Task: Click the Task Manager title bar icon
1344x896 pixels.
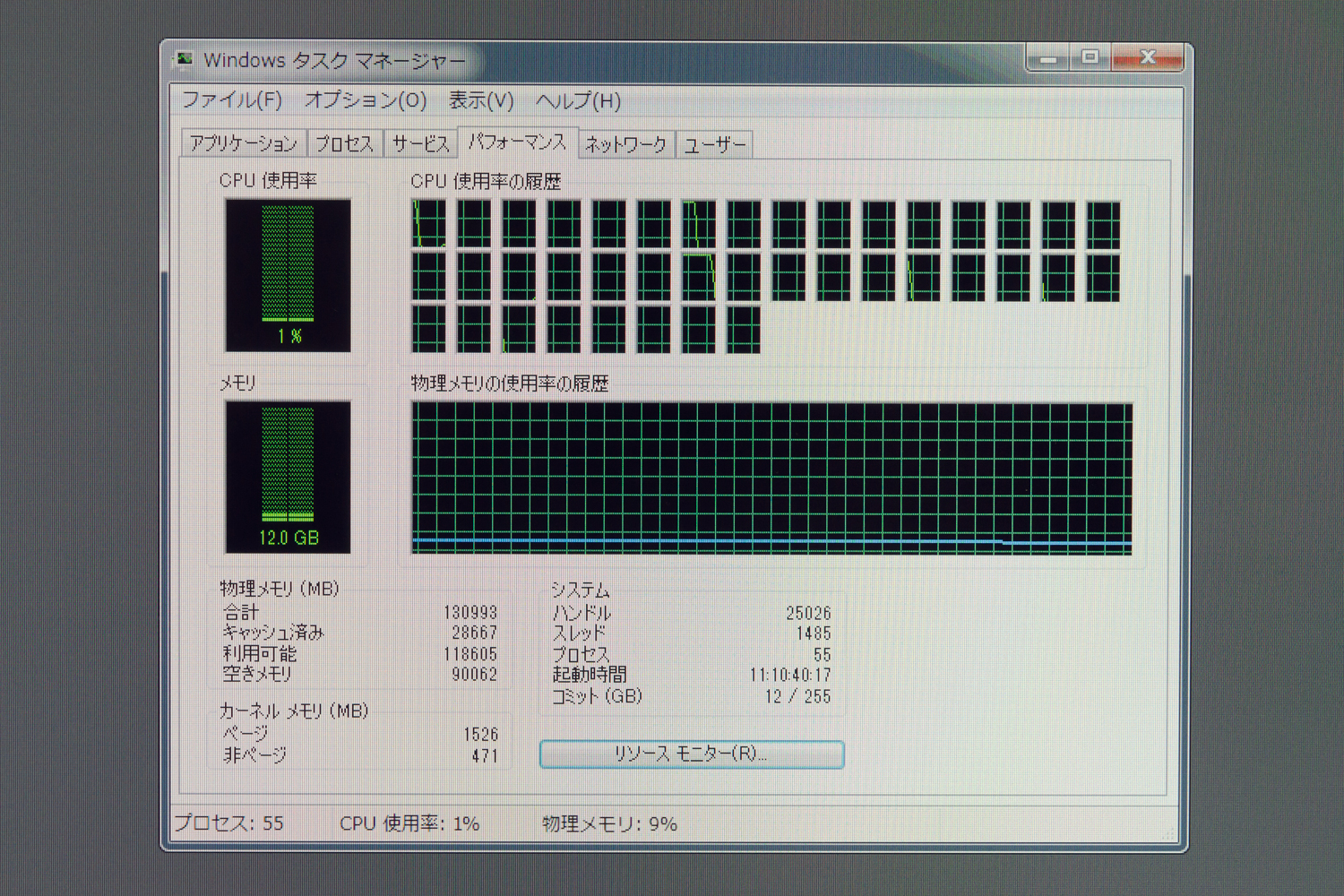Action: coord(184,60)
